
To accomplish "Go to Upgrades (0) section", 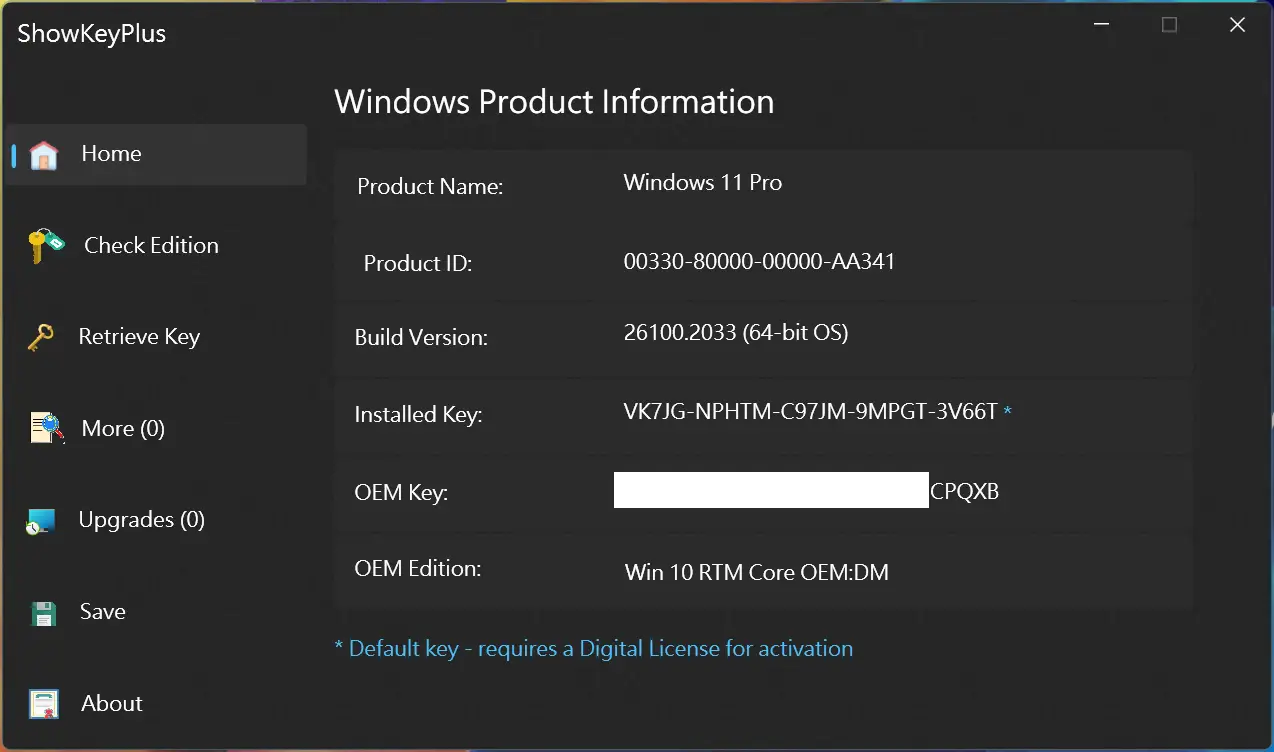I will [x=142, y=520].
